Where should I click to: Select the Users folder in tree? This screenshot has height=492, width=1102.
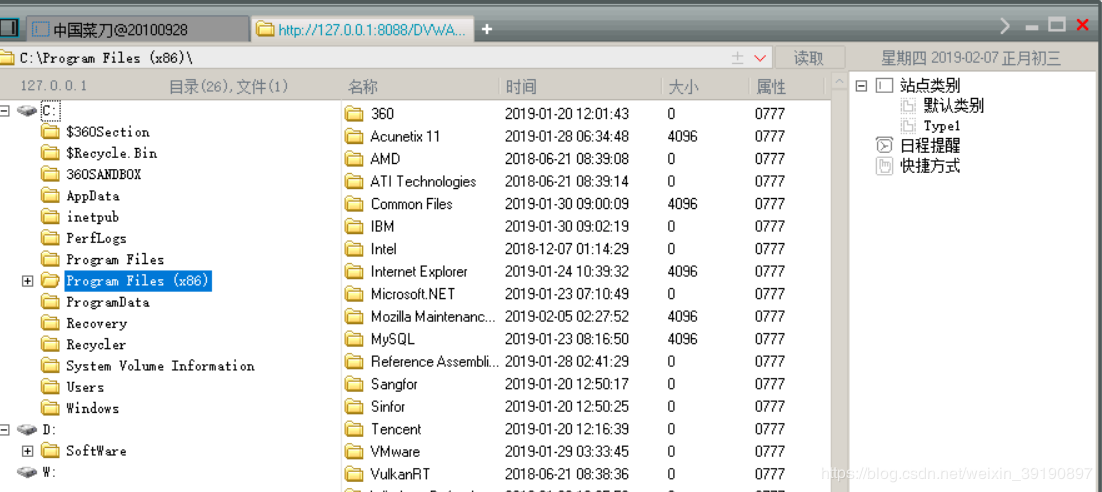click(x=85, y=387)
